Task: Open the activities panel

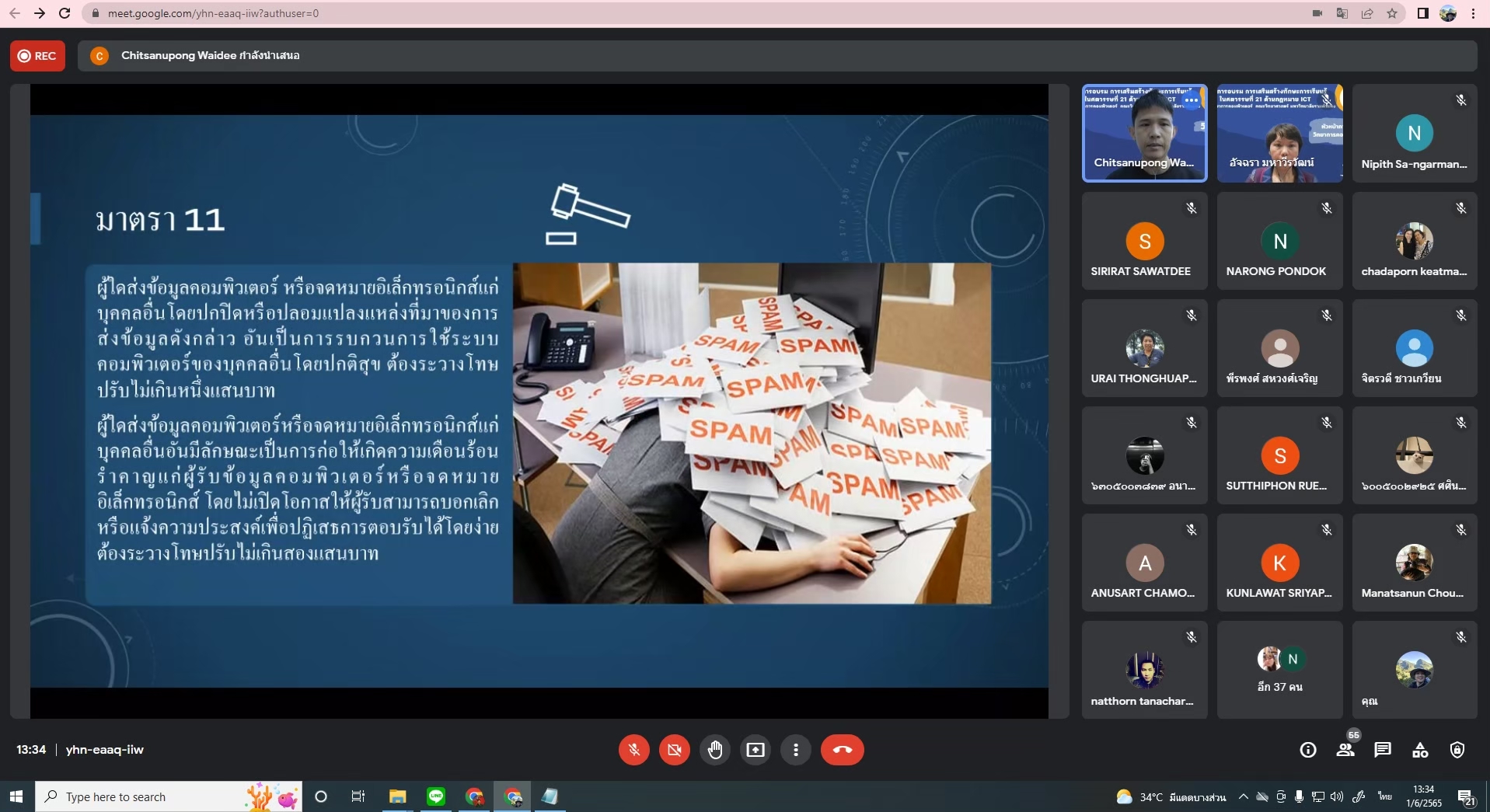Action: pyautogui.click(x=1420, y=750)
